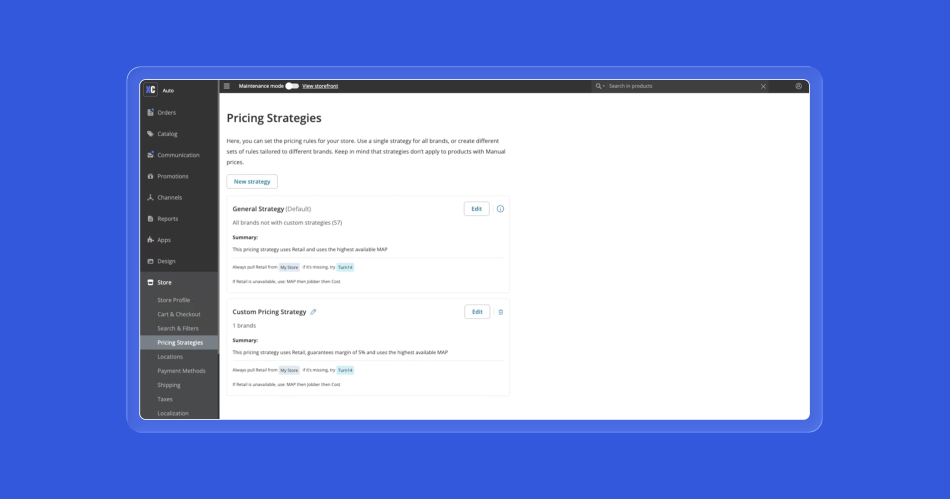Open the search magnifier scope dropdown
The image size is (950, 499).
click(600, 86)
